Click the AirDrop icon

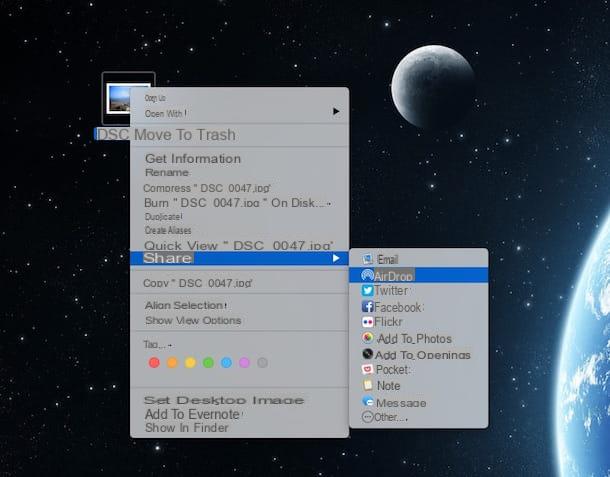[x=367, y=275]
